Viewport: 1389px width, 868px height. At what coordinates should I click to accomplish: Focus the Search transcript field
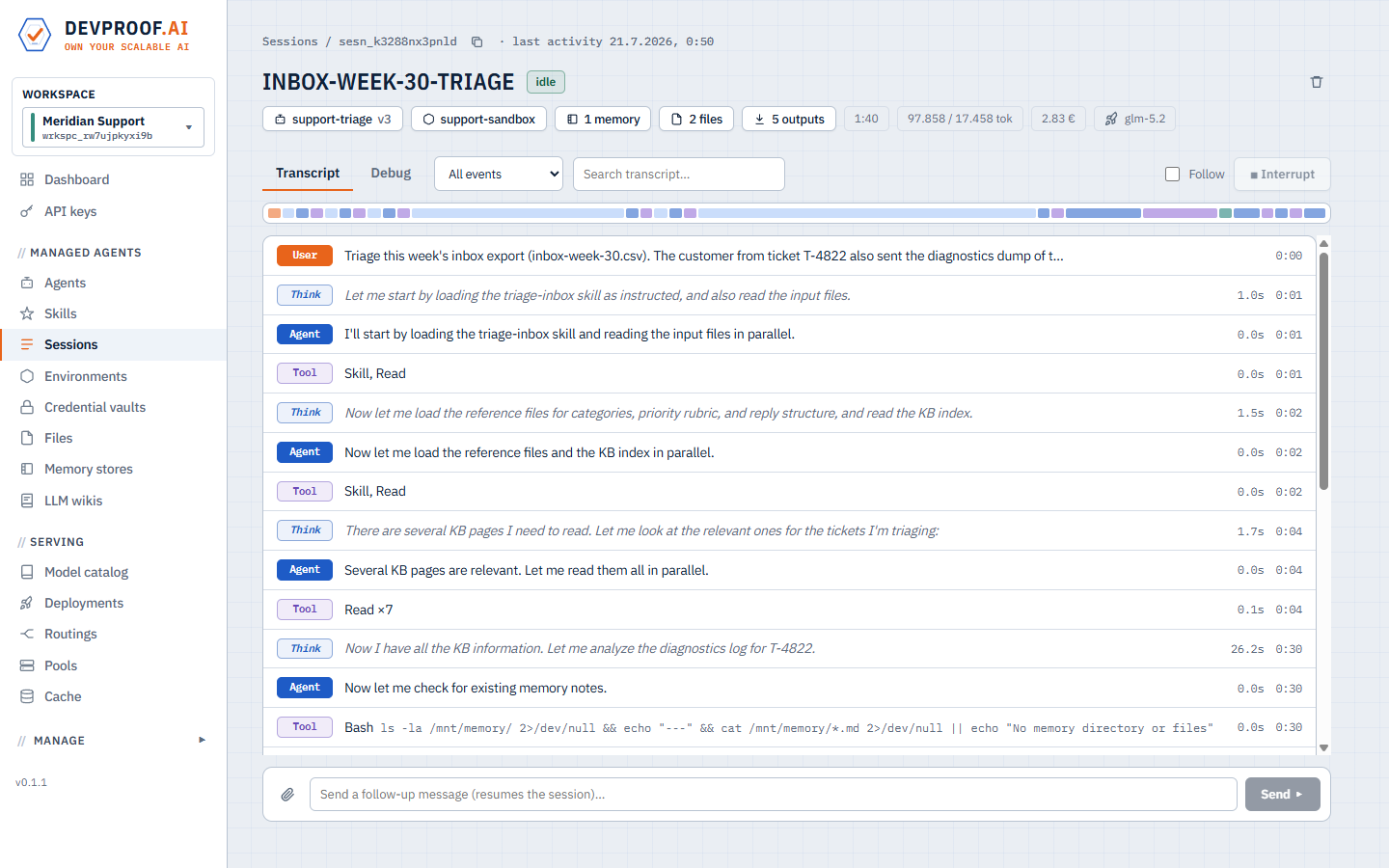click(679, 175)
